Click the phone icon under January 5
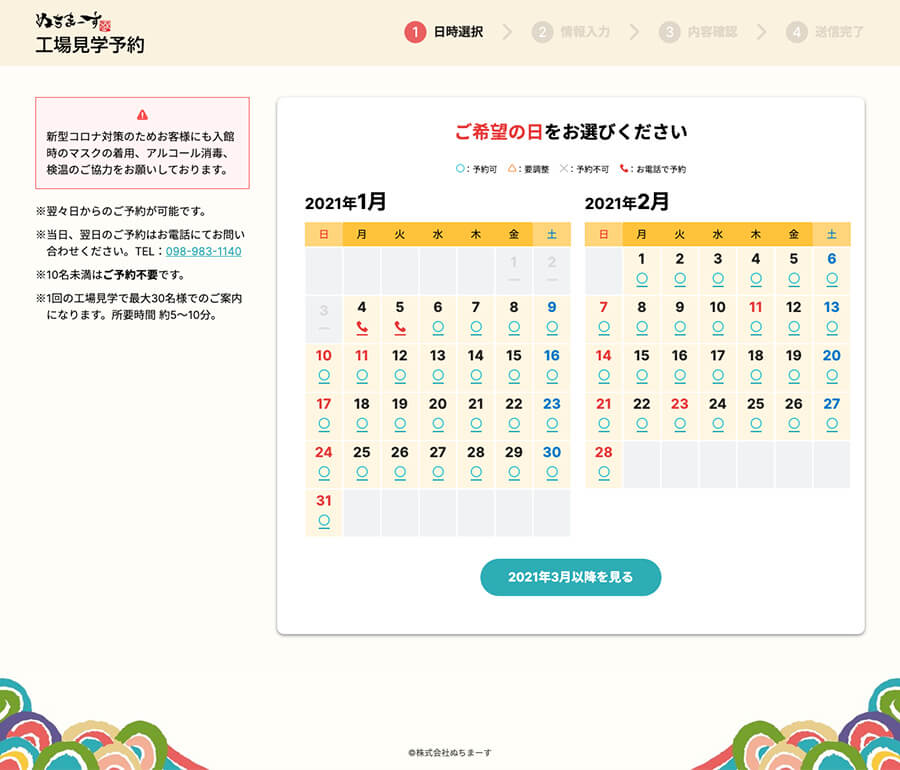 400,327
